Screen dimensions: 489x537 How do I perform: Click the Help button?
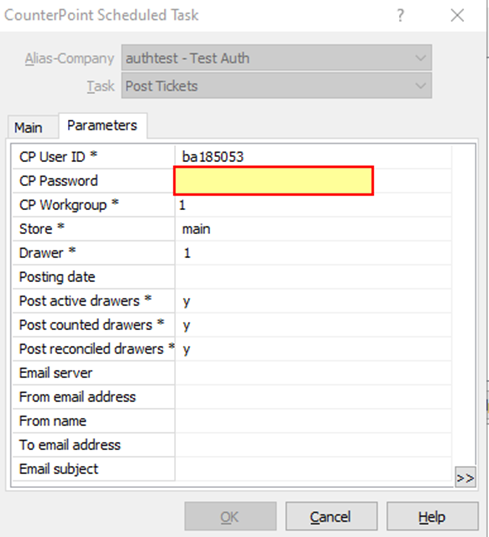pos(432,516)
